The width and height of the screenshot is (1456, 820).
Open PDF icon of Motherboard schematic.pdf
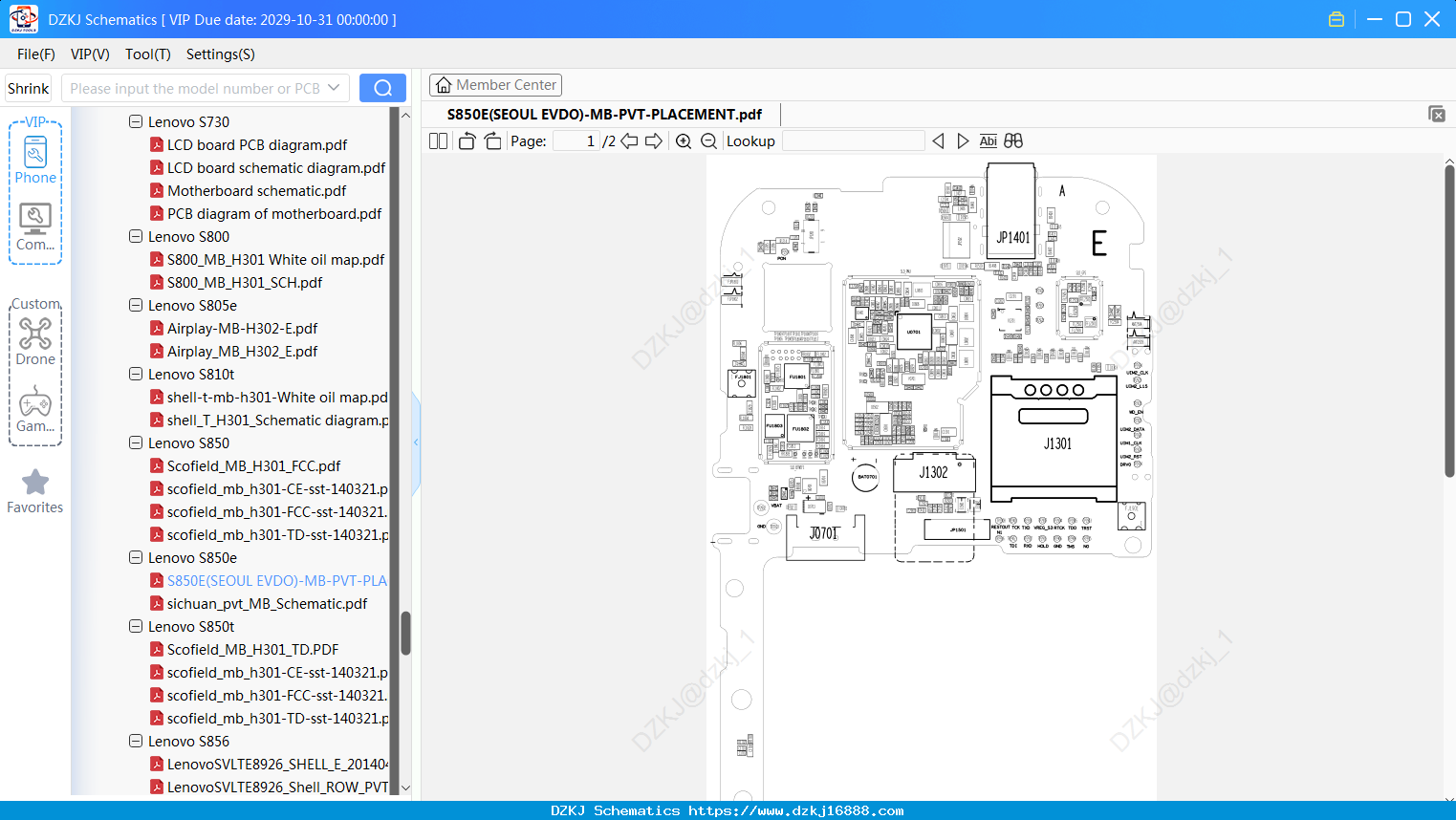[157, 191]
